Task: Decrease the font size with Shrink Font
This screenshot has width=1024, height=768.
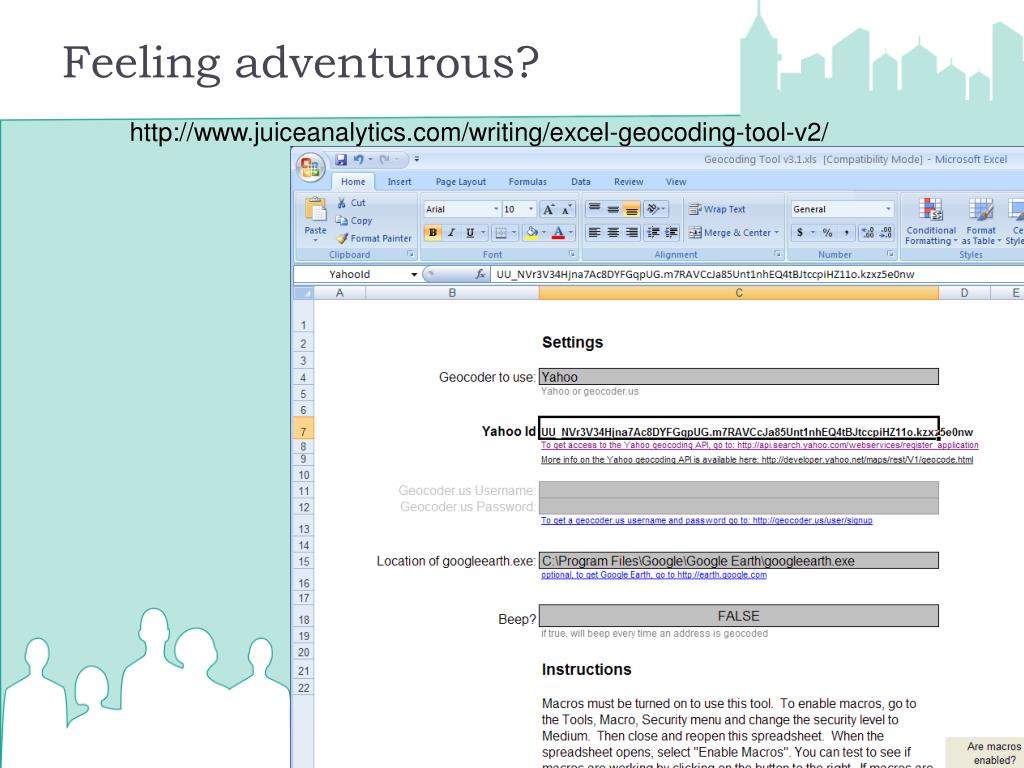Action: click(567, 209)
